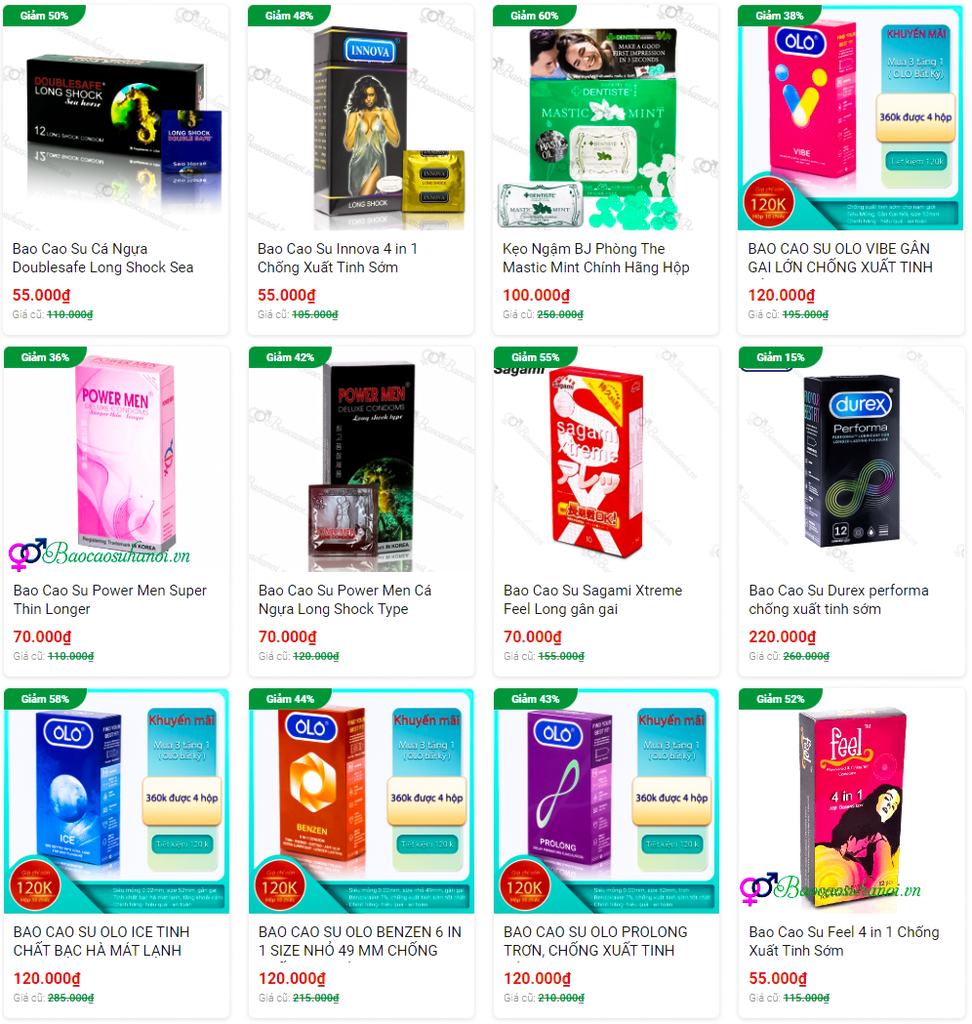
Task: Open 'Bao Cao Su Power Men Super Thin Longer' link
Action: click(x=110, y=600)
